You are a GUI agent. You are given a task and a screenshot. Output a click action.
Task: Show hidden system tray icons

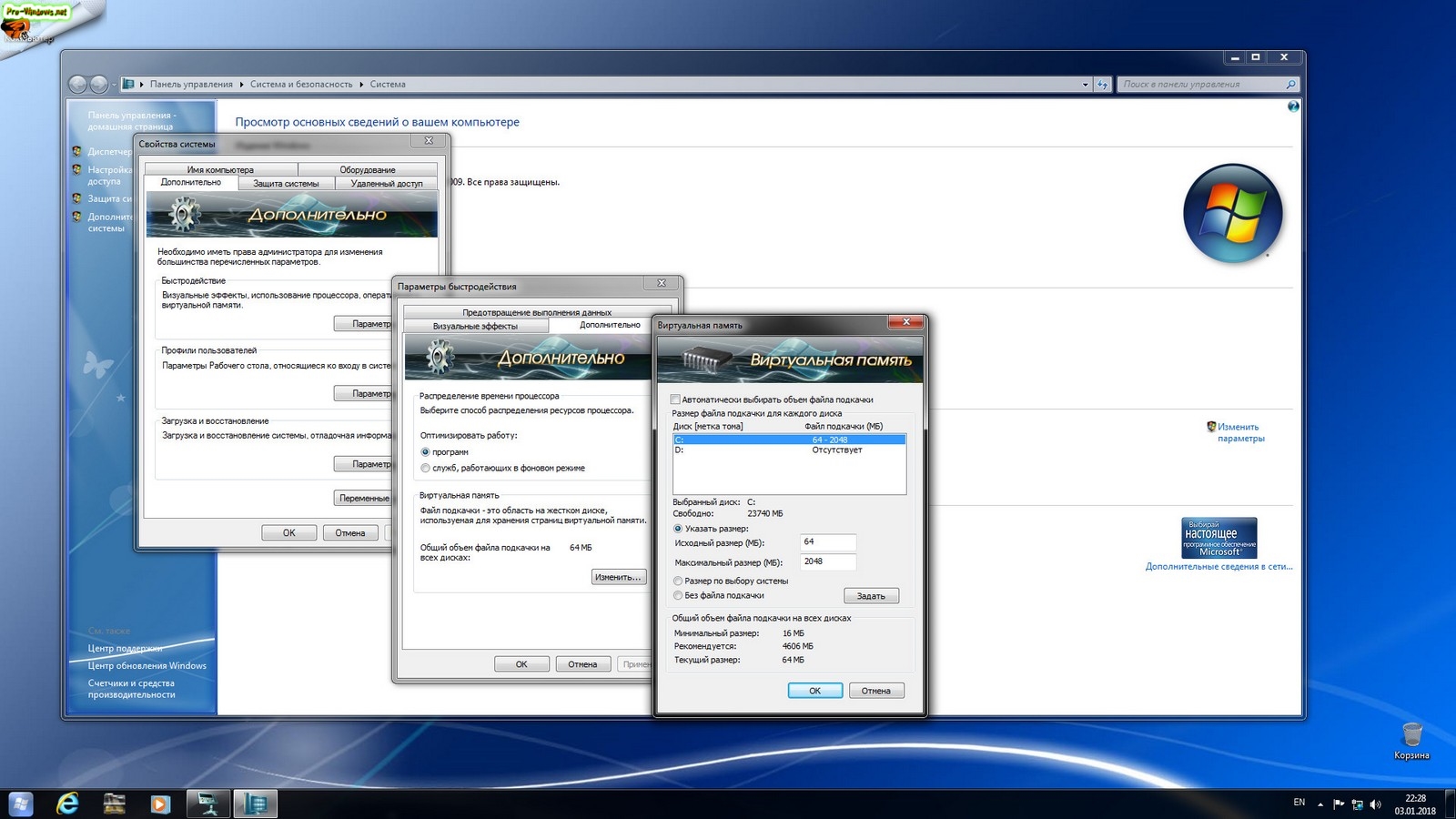coord(1320,804)
